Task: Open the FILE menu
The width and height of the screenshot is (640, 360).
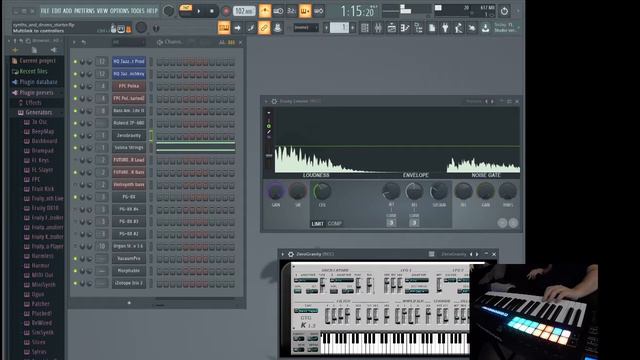Action: pyautogui.click(x=44, y=11)
